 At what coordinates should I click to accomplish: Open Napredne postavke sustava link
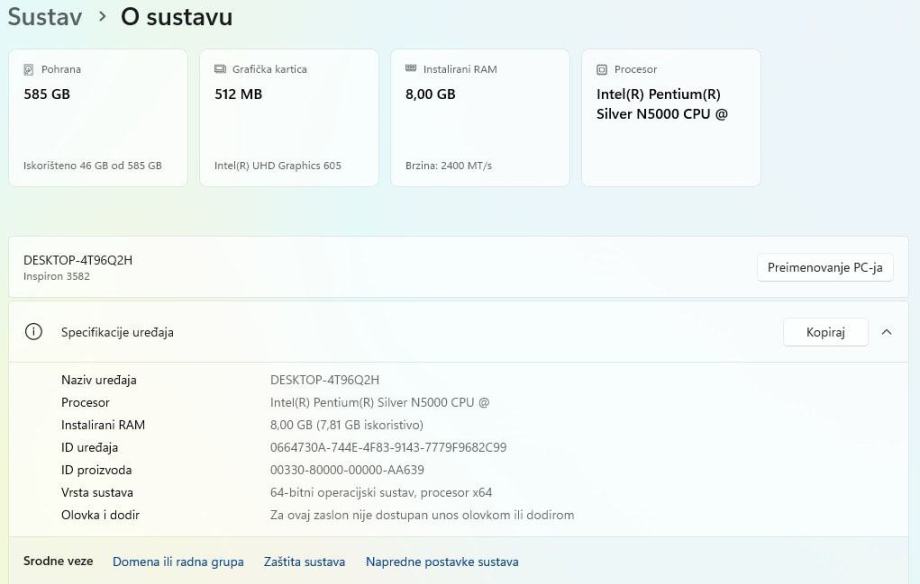pyautogui.click(x=442, y=562)
